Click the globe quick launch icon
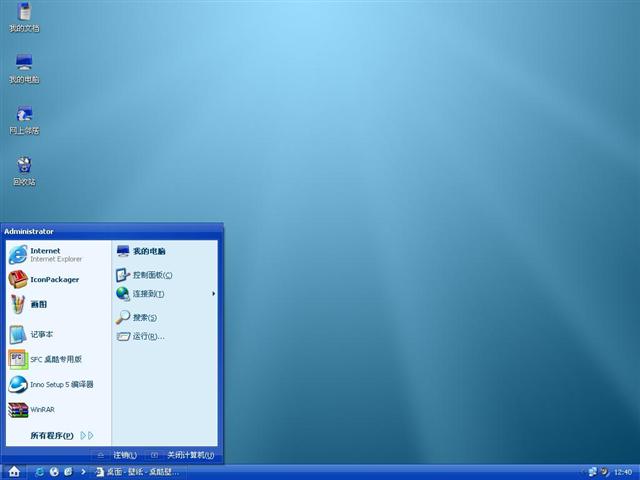Image resolution: width=640 pixels, height=480 pixels. [54, 472]
